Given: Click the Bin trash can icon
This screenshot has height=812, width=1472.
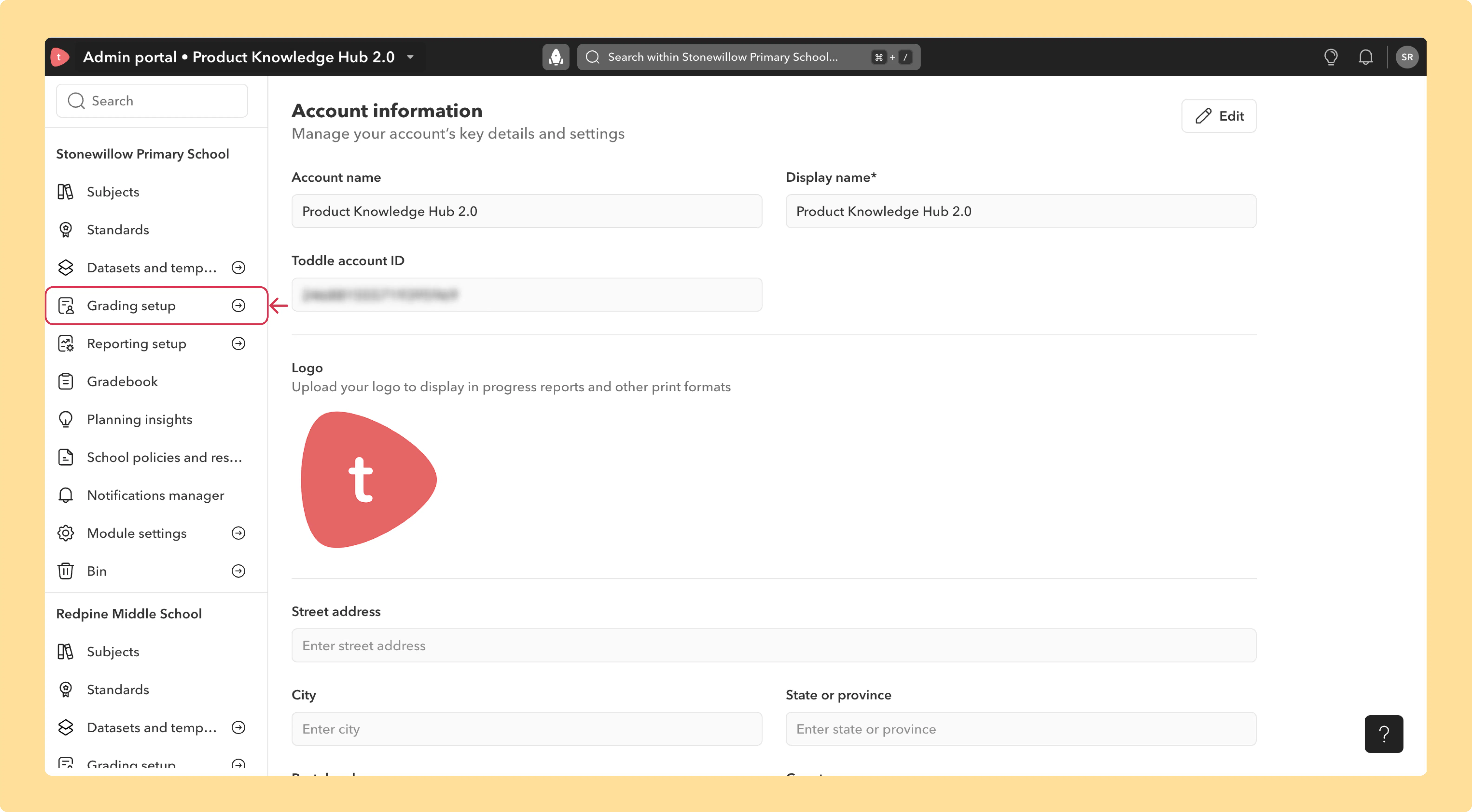Looking at the screenshot, I should coord(66,571).
